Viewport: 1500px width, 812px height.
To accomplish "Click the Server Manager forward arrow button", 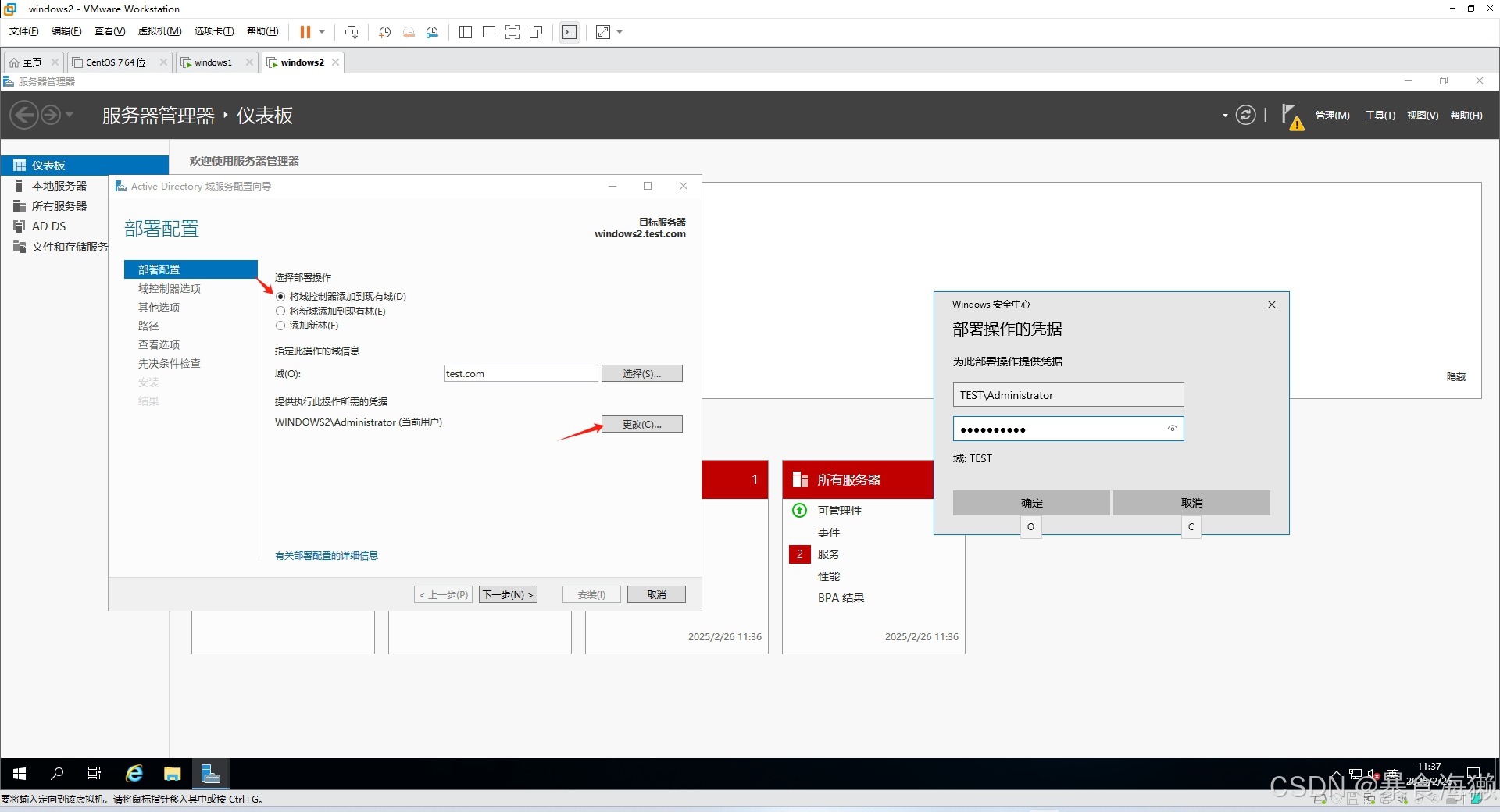I will click(50, 115).
